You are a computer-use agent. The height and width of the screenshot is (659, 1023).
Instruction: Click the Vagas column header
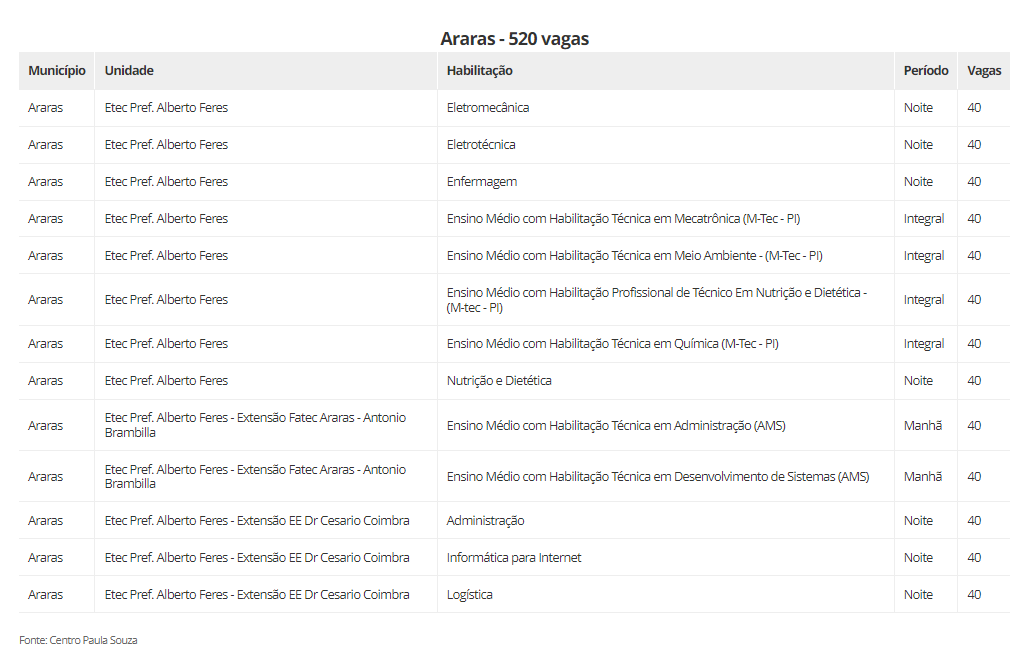coord(984,71)
